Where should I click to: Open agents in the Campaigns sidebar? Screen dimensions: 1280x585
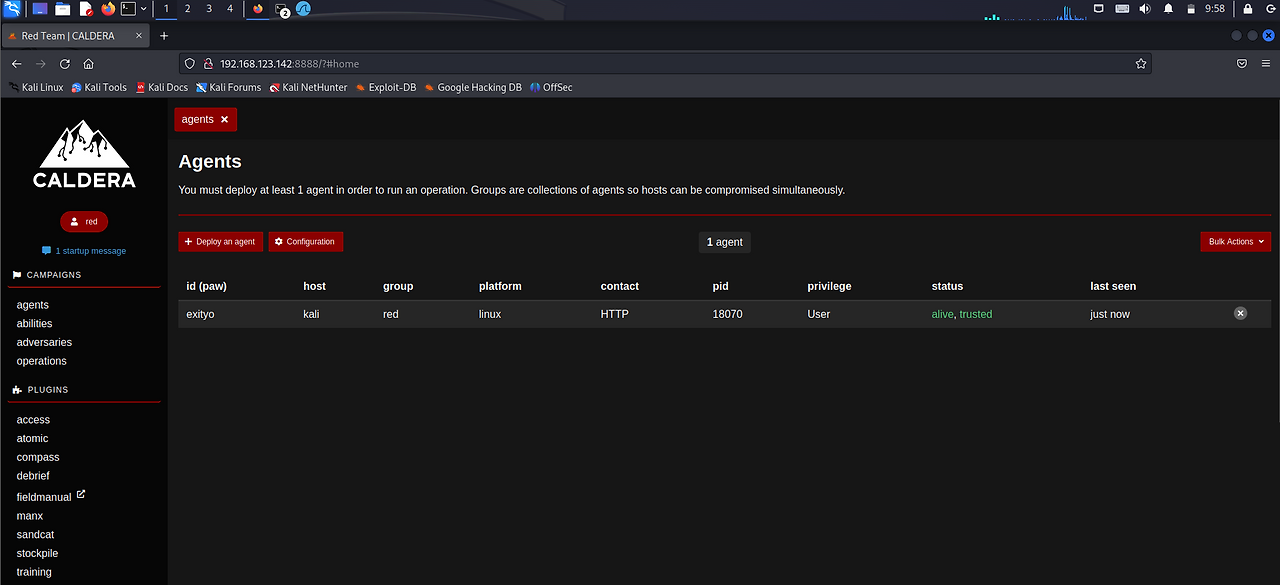coord(33,305)
